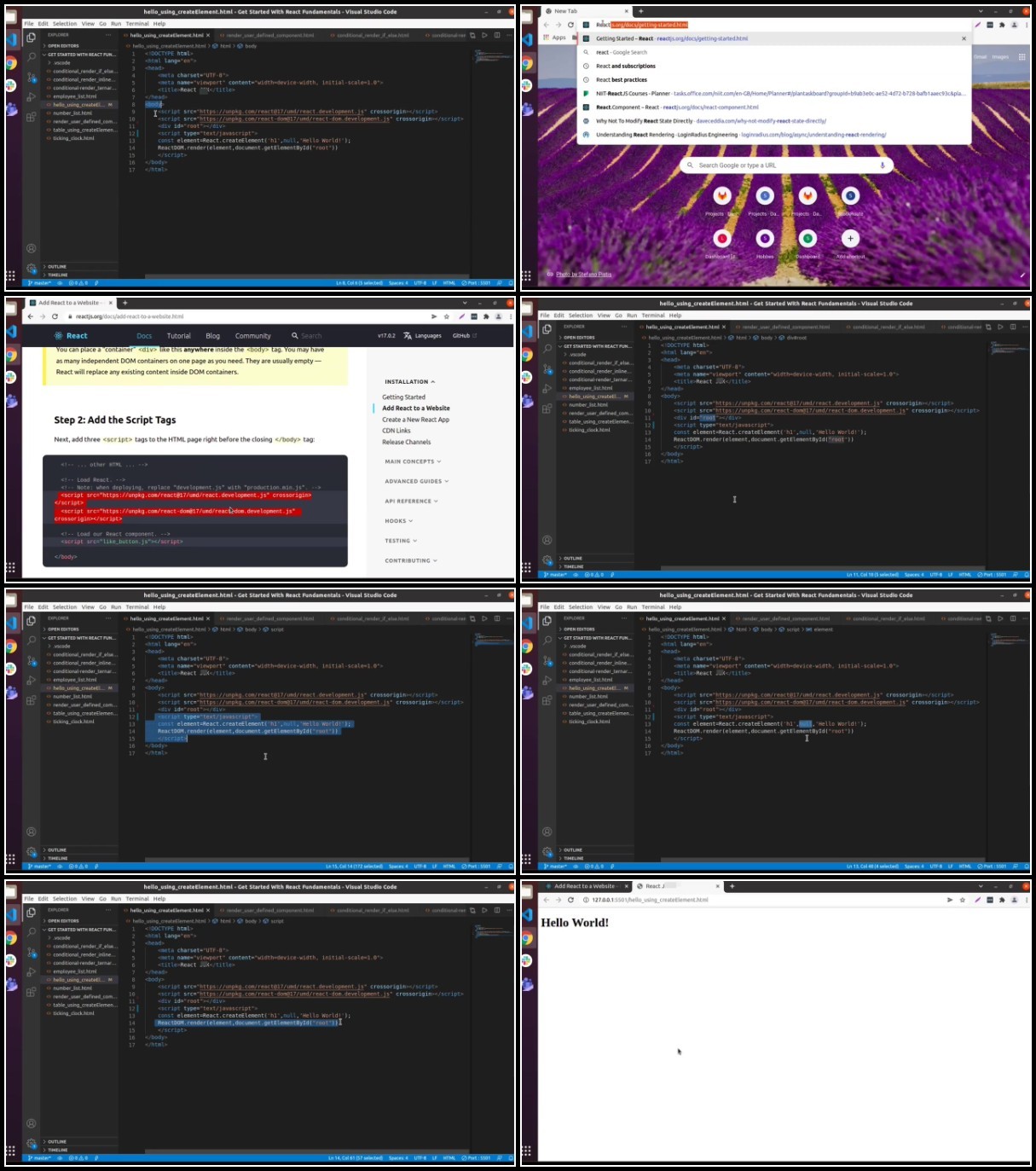Open Search view in VS Code showing 172 selected
1036x1171 pixels.
coord(32,641)
